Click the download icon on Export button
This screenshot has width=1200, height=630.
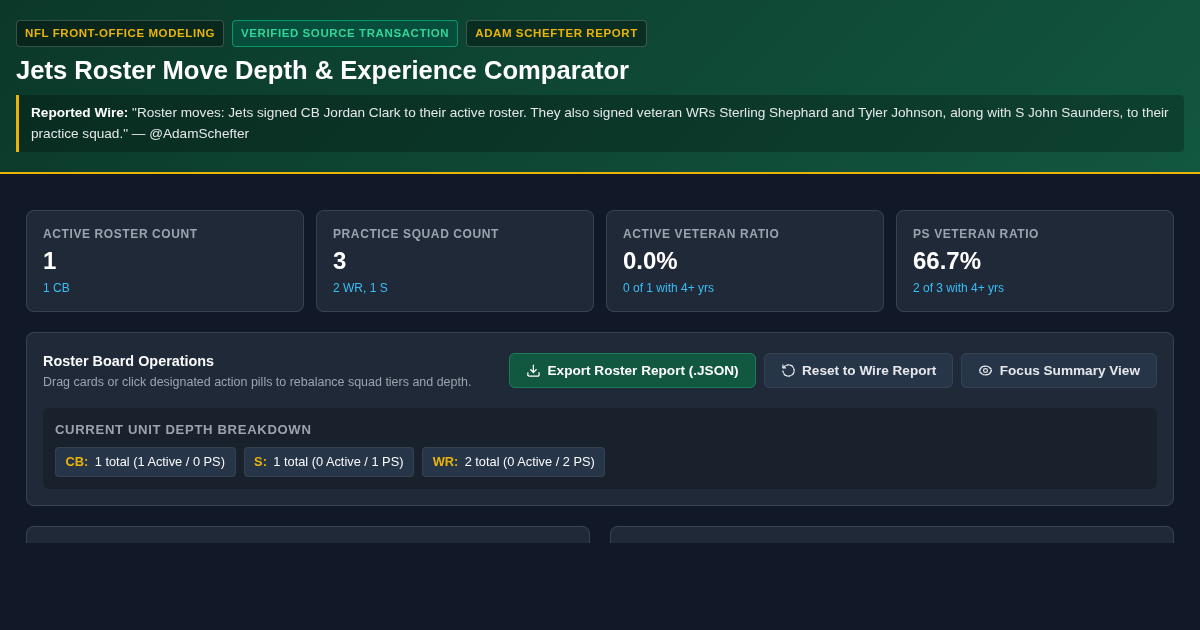point(533,371)
